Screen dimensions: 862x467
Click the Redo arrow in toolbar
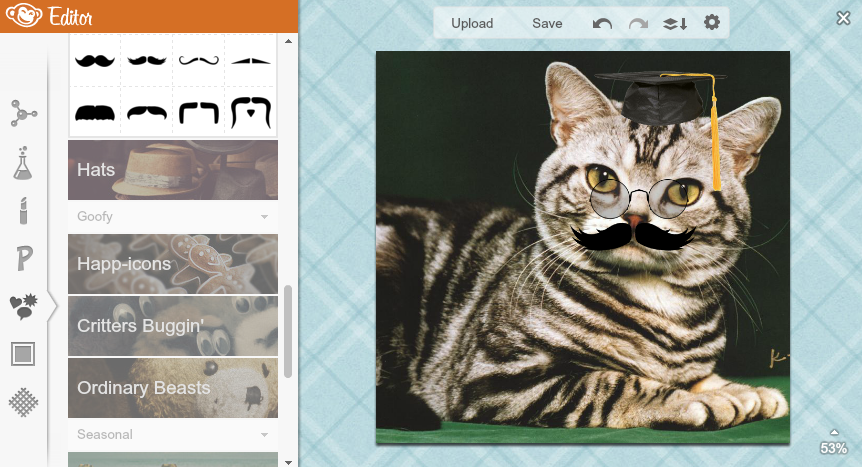[x=638, y=23]
